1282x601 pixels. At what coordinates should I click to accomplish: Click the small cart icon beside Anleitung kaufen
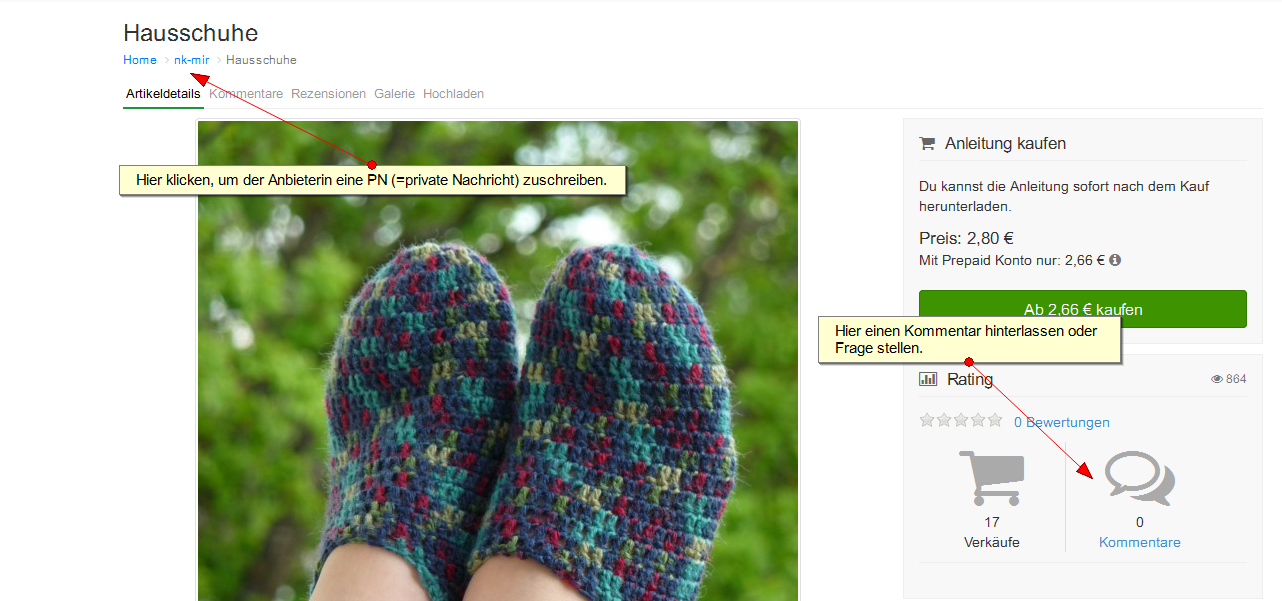click(927, 143)
